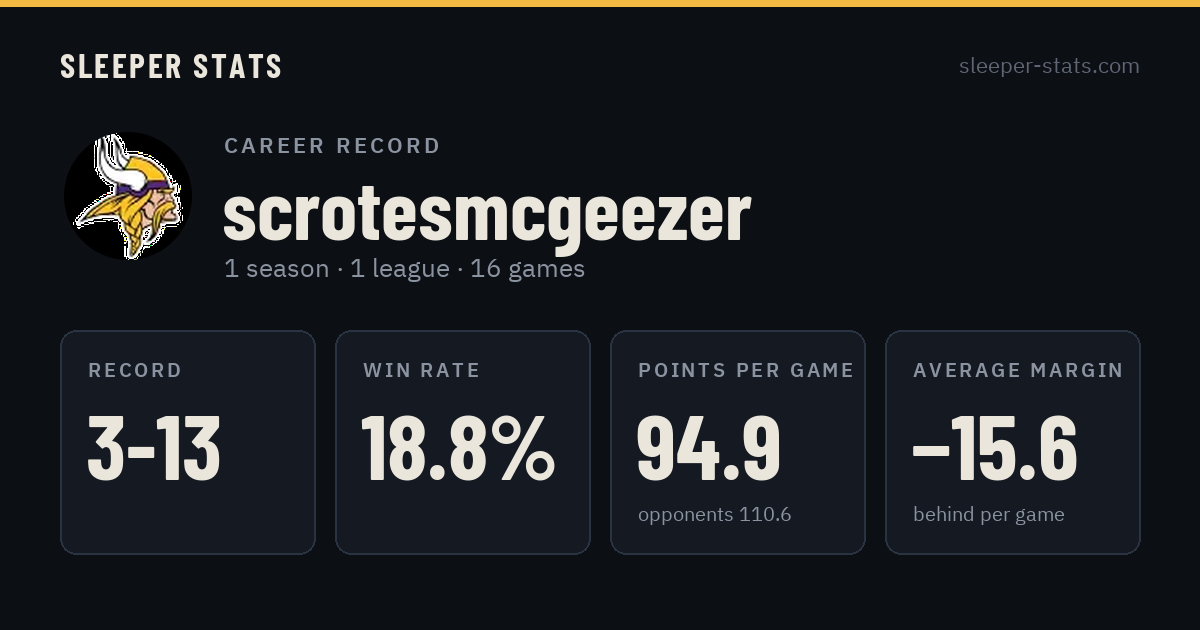The width and height of the screenshot is (1200, 630).
Task: Open the sleeper-stats.com link
Action: (1049, 66)
